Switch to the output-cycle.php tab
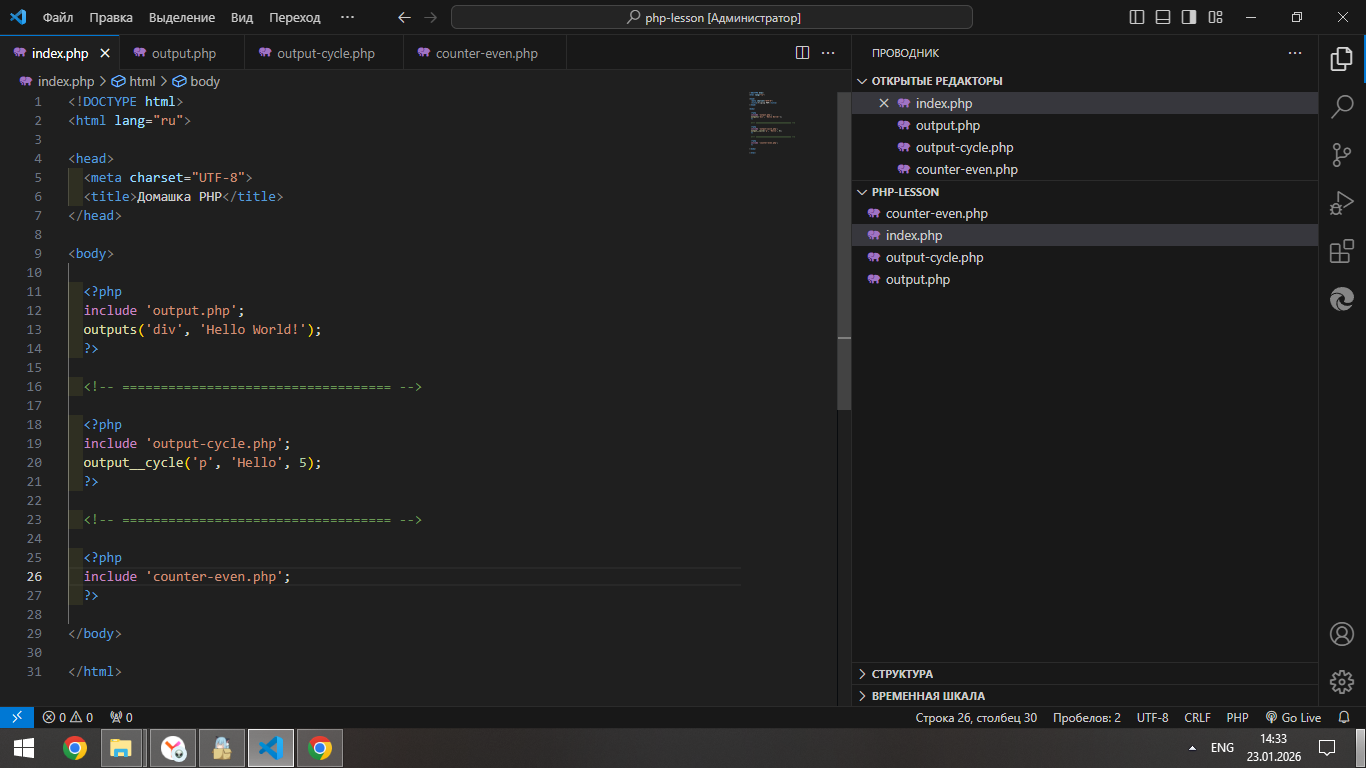The image size is (1366, 768). pyautogui.click(x=325, y=54)
